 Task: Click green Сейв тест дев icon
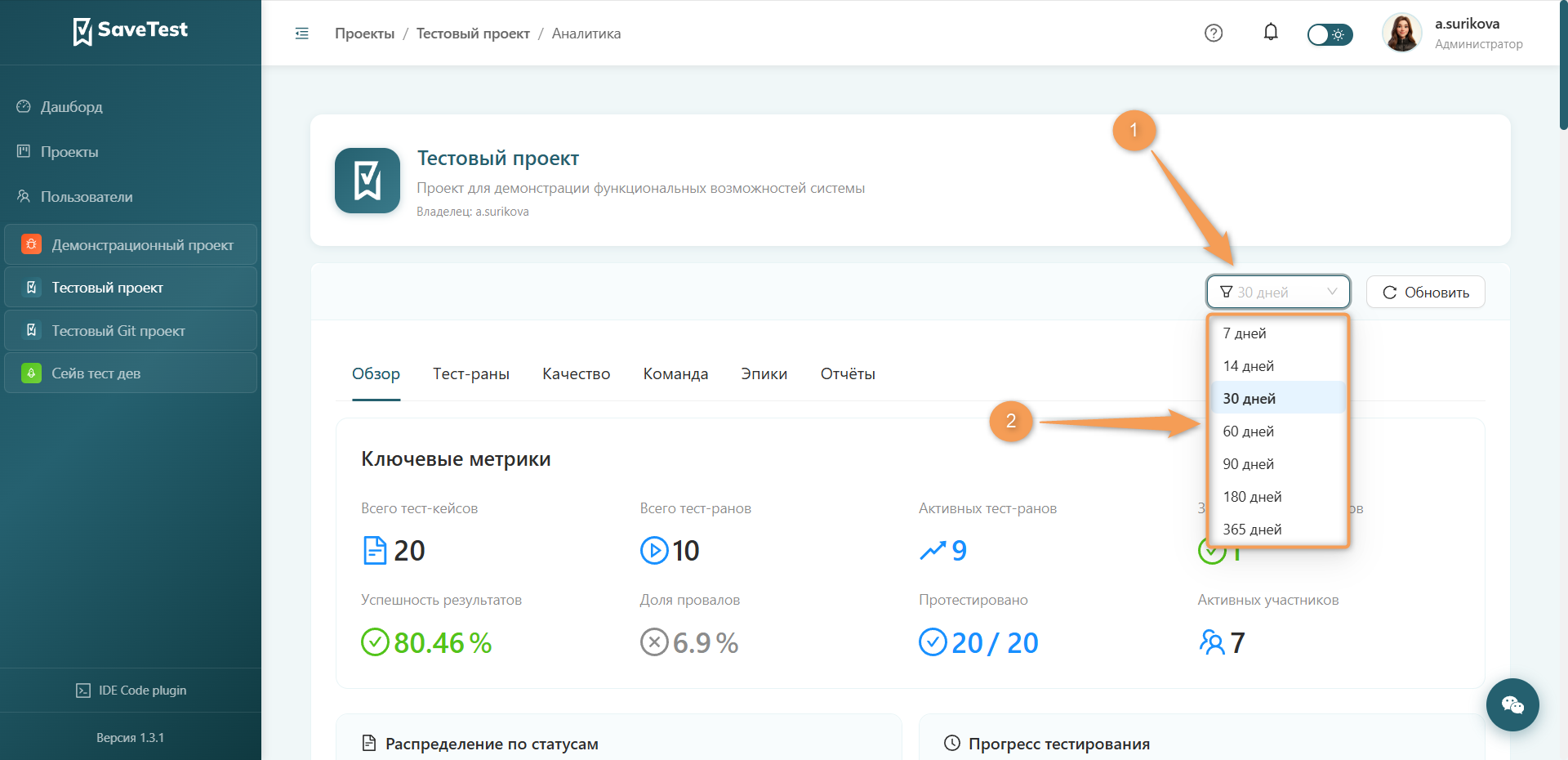31,373
